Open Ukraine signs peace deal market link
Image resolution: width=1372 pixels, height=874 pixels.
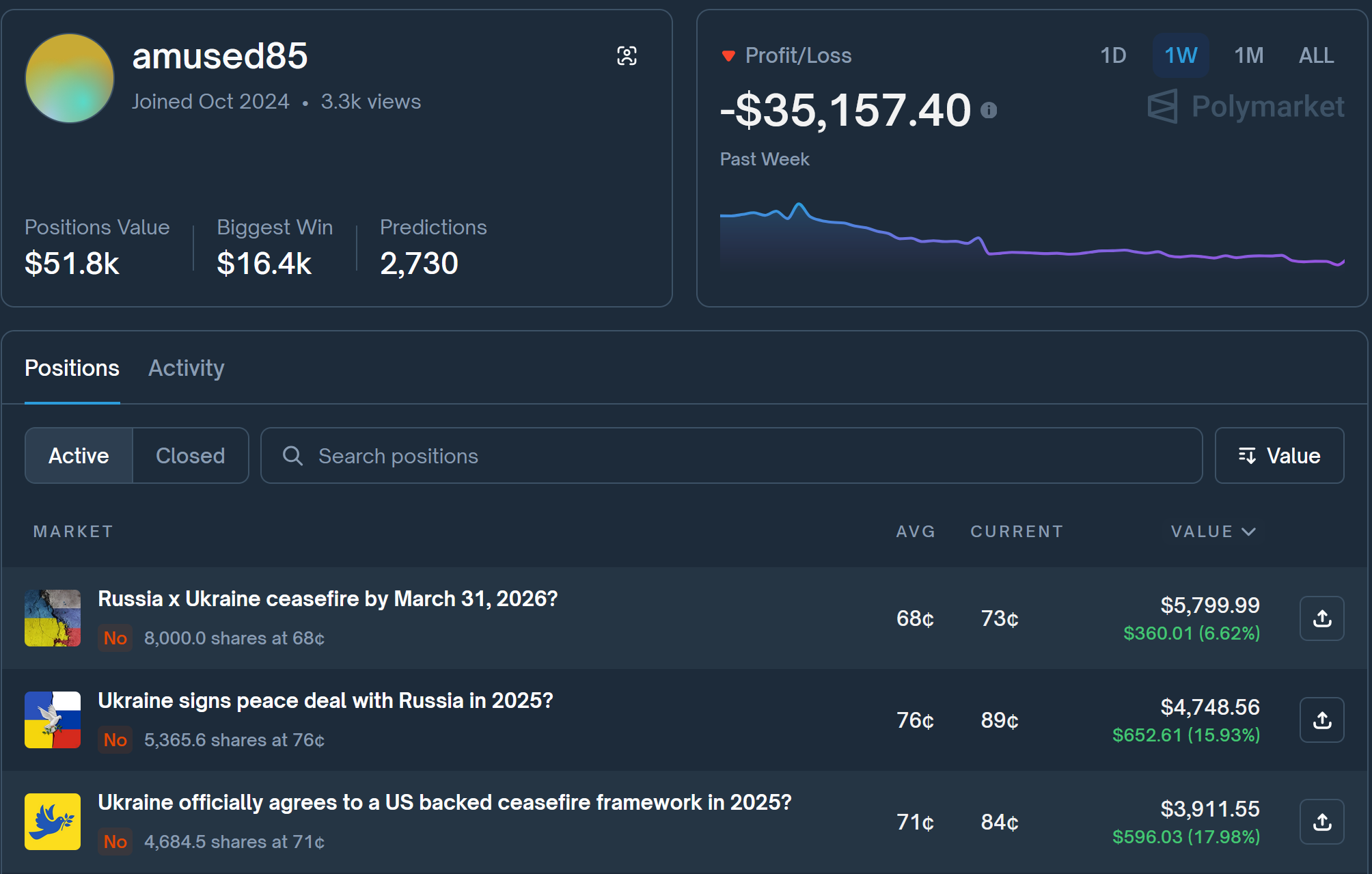[325, 700]
